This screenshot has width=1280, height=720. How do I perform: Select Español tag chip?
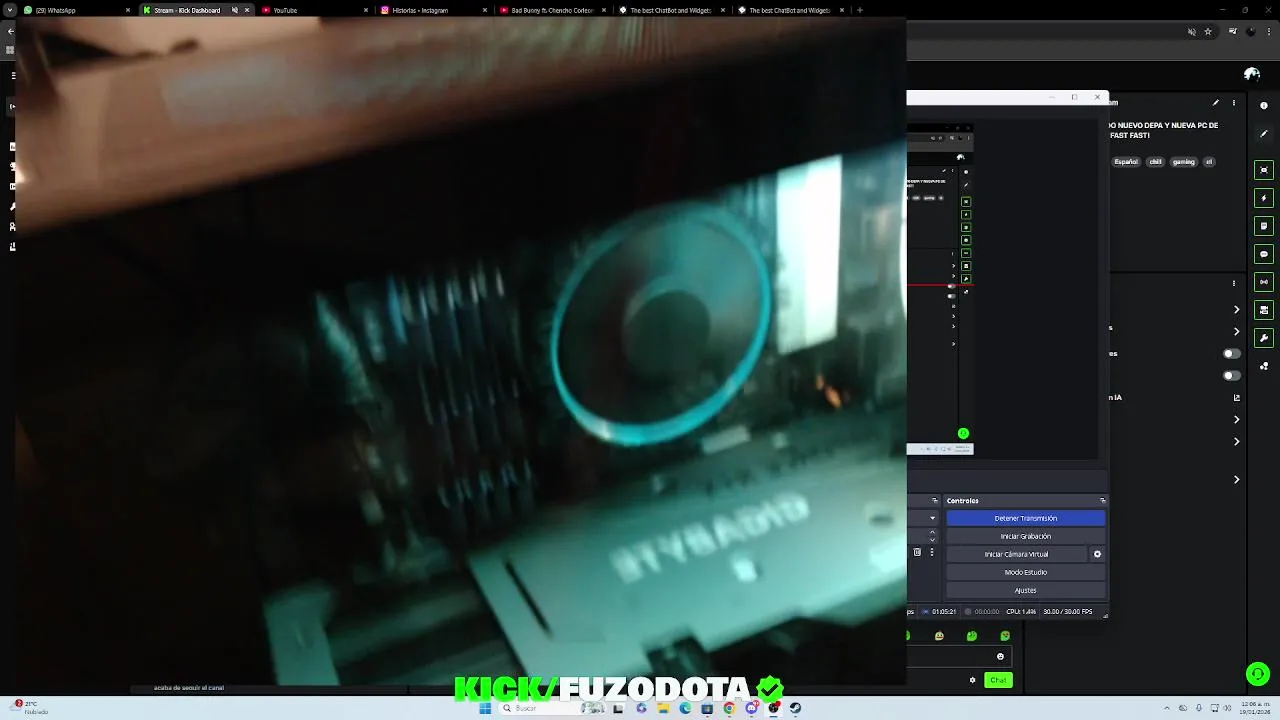[1126, 161]
